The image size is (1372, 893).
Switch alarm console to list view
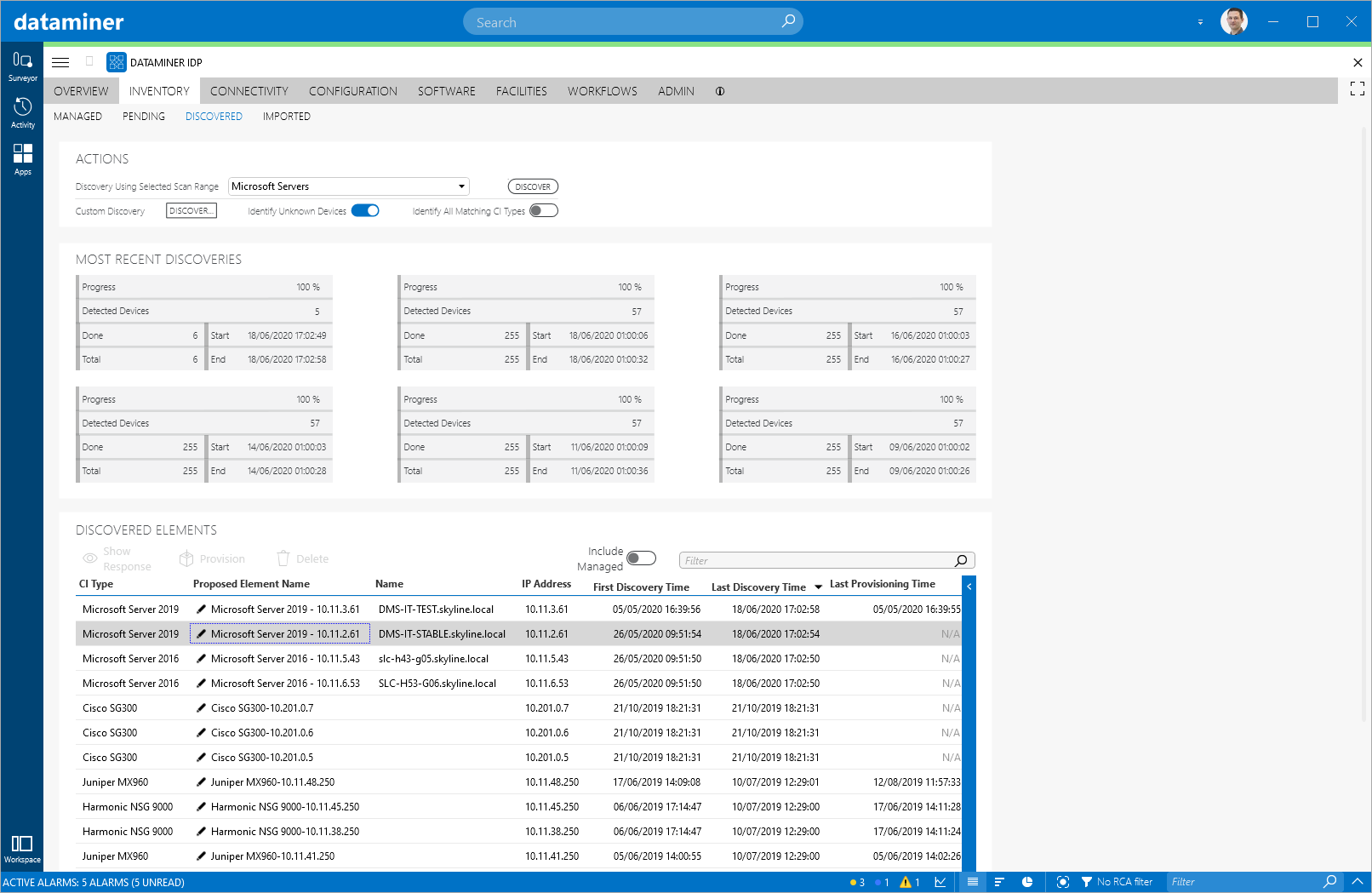(973, 882)
